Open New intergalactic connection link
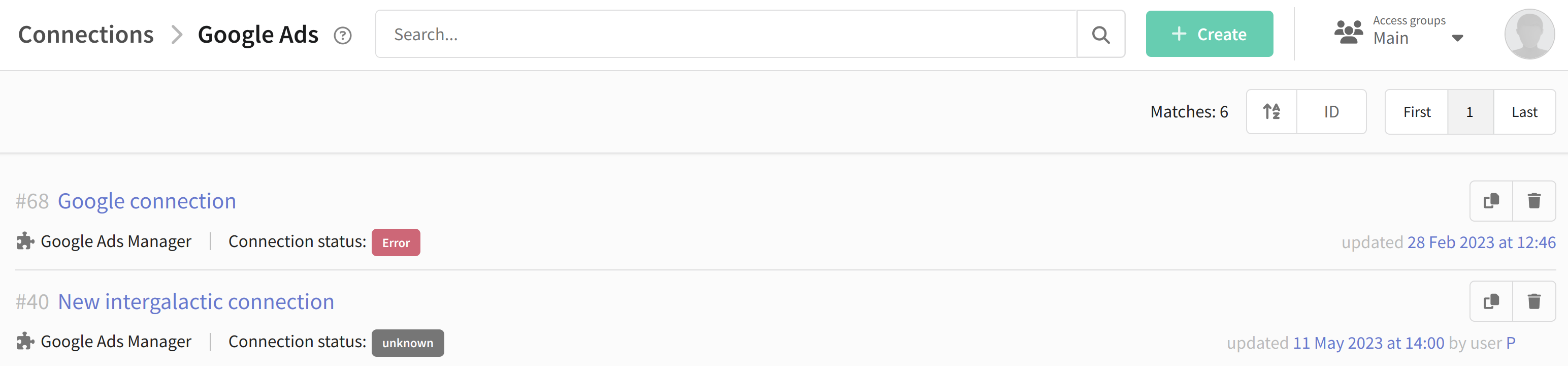This screenshot has height=366, width=1568. point(196,301)
